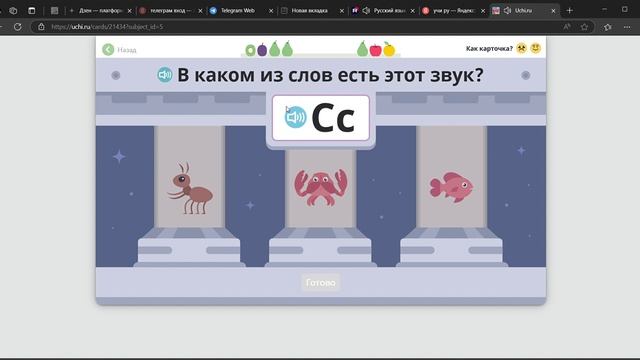The height and width of the screenshot is (360, 640).
Task: Close the Новая вкладка tab
Action: [x=342, y=11]
